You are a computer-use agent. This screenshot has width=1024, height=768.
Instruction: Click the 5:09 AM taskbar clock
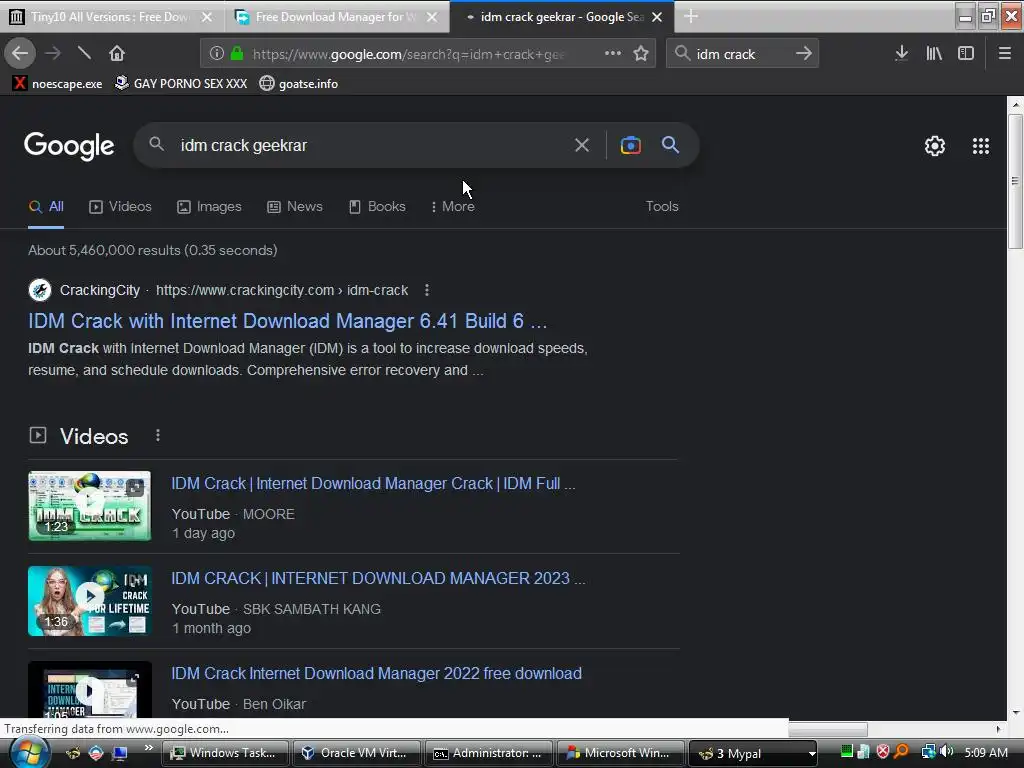click(986, 753)
